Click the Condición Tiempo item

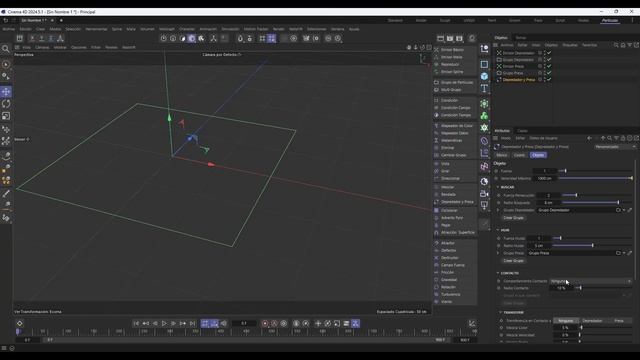(x=456, y=115)
